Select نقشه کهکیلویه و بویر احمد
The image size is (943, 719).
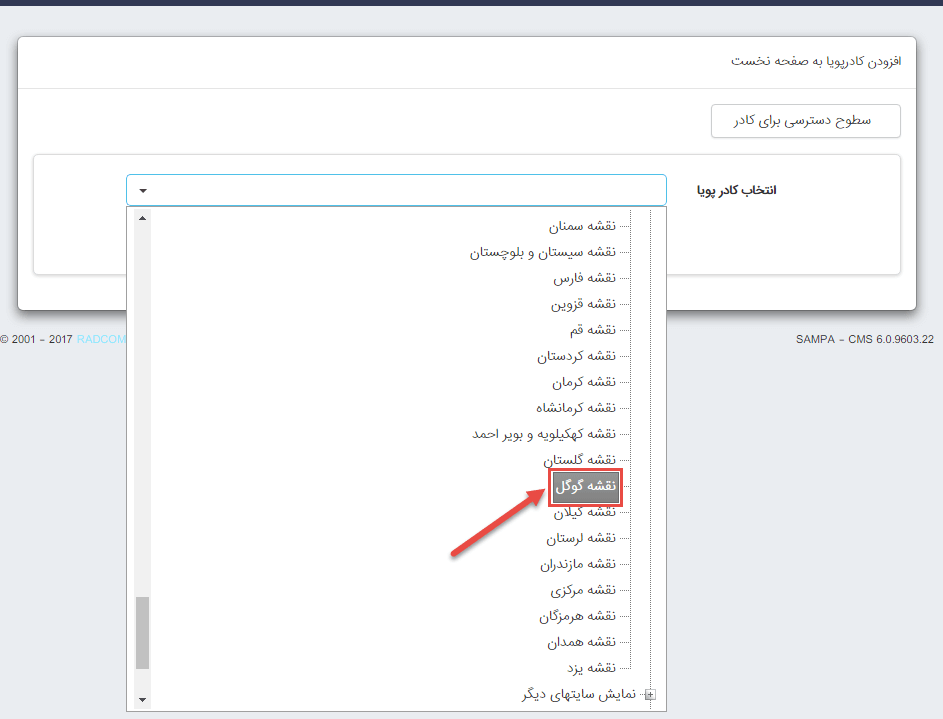tap(544, 434)
